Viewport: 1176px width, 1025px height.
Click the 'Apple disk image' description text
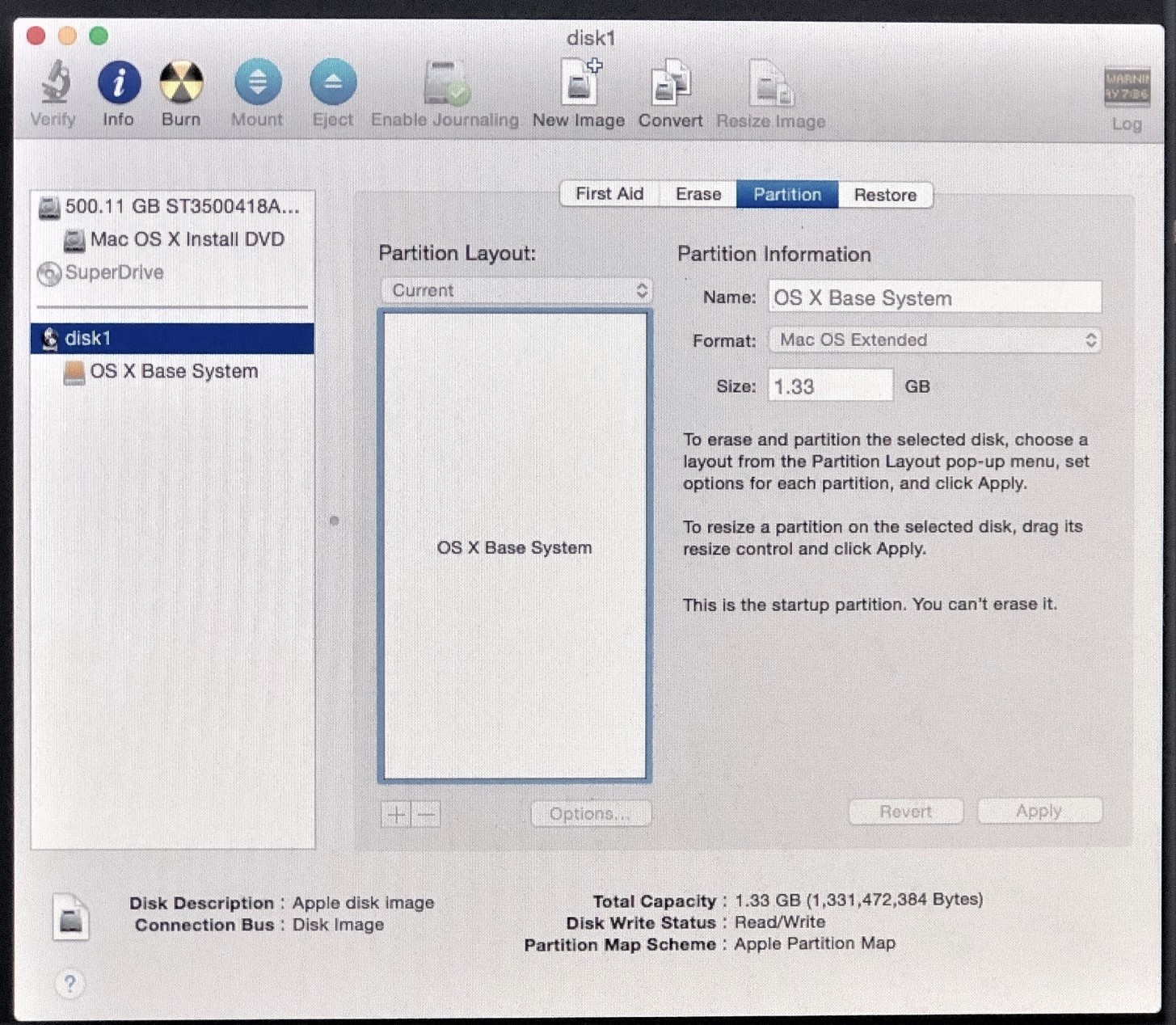coord(363,902)
